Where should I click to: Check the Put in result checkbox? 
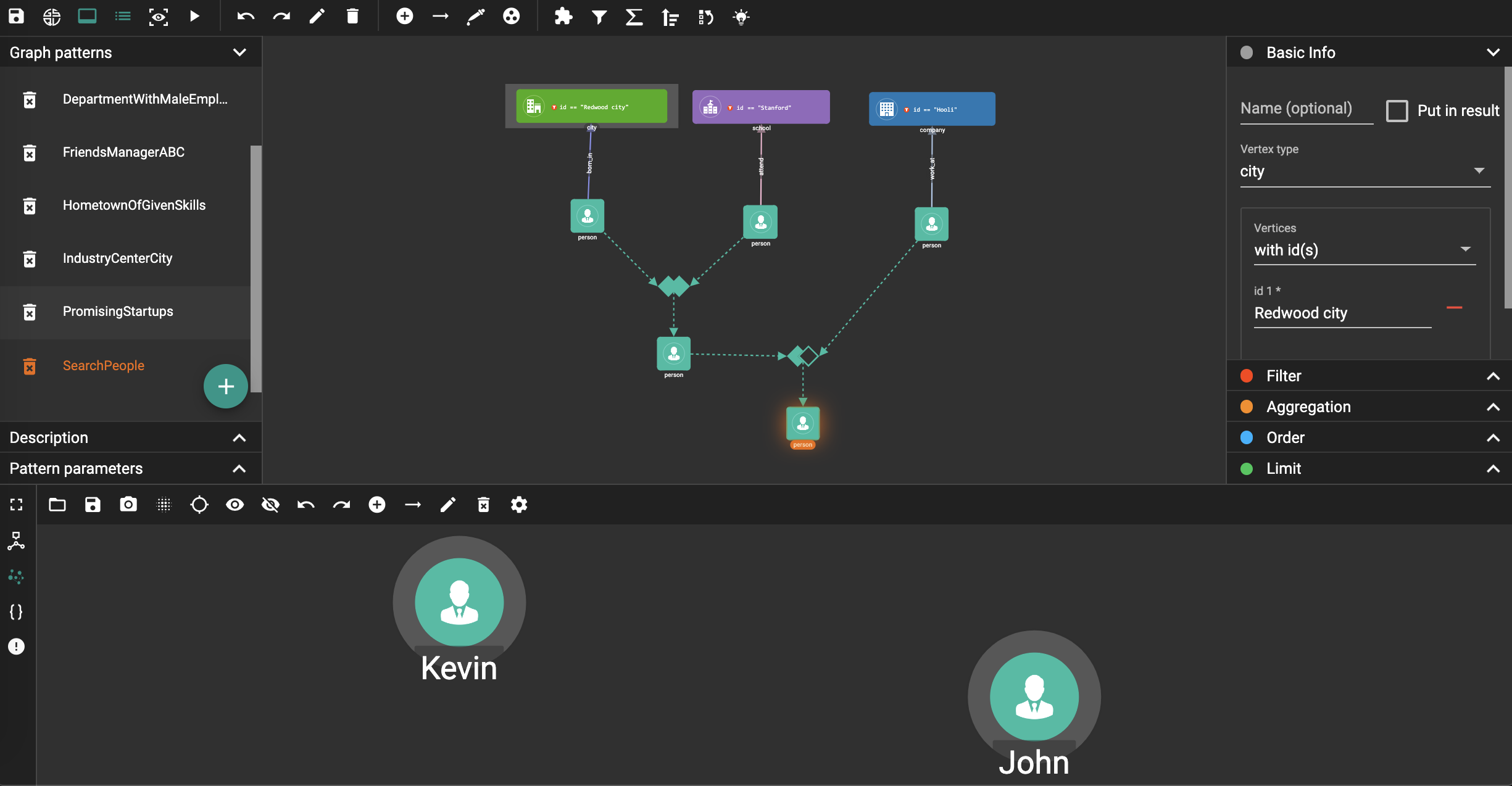[1397, 110]
